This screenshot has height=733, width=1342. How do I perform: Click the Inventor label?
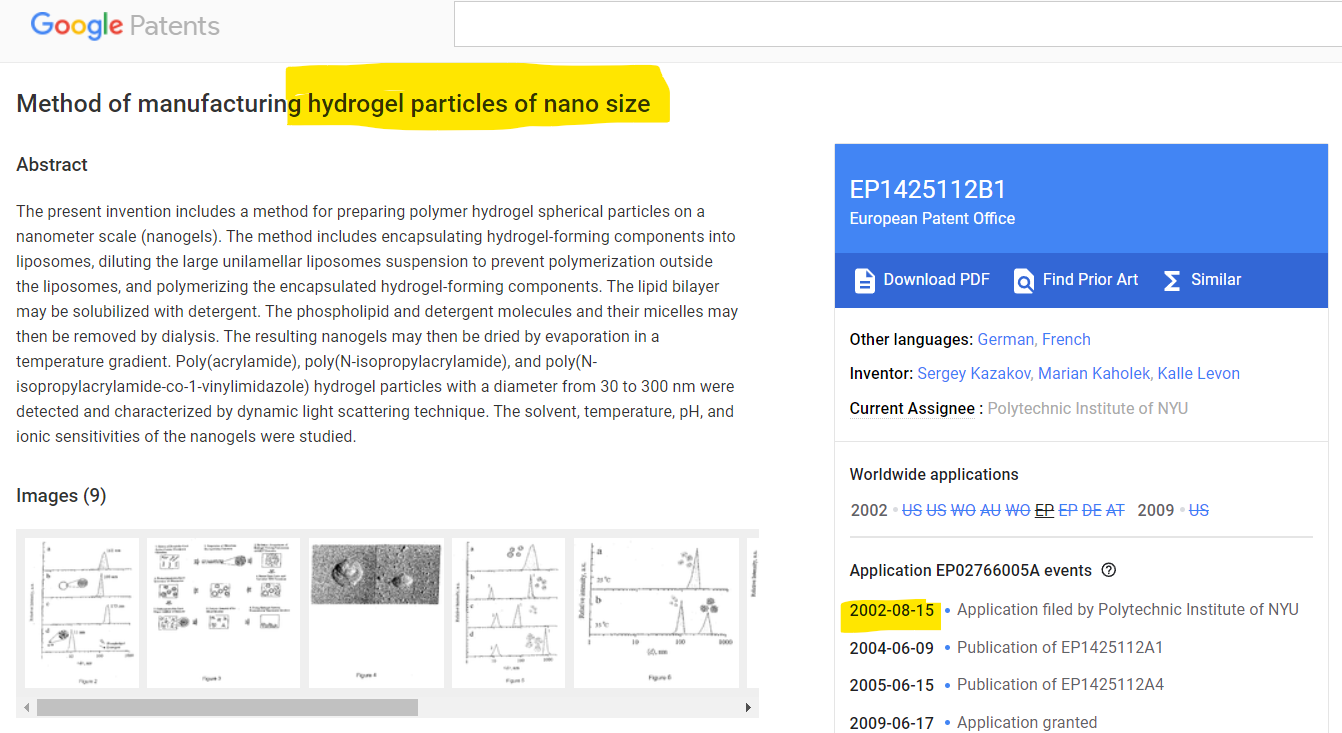(x=881, y=374)
